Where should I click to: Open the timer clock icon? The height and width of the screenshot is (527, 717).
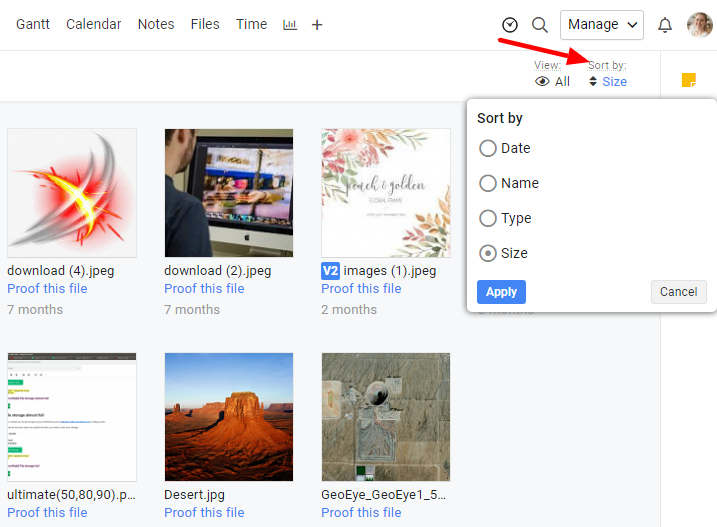pos(509,25)
